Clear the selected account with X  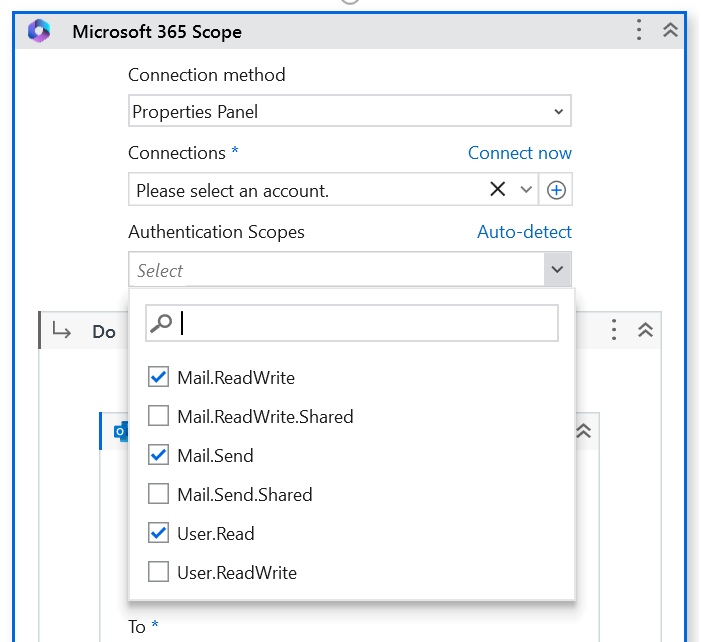click(498, 189)
